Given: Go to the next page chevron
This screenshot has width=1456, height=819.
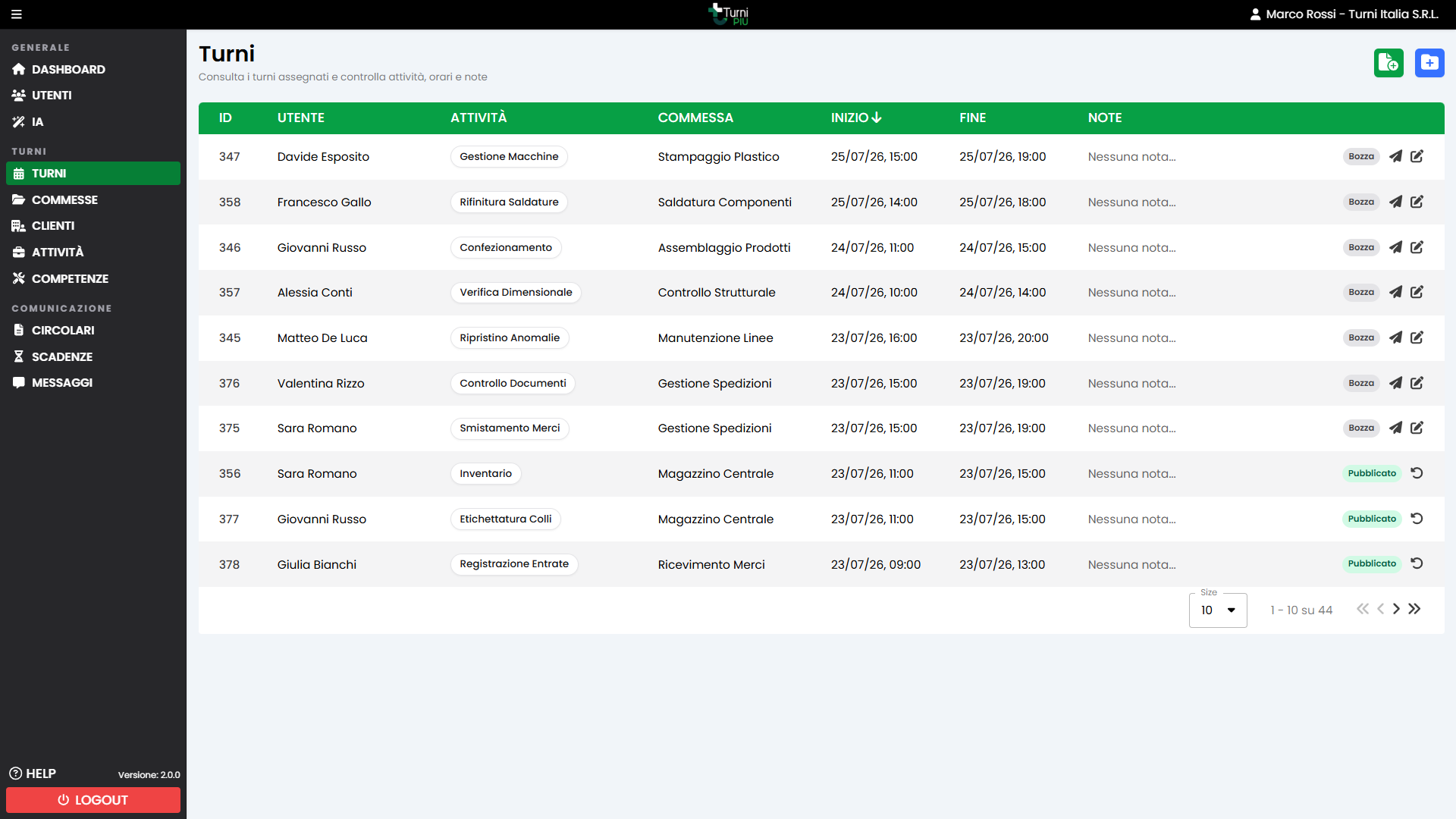Looking at the screenshot, I should 1396,609.
